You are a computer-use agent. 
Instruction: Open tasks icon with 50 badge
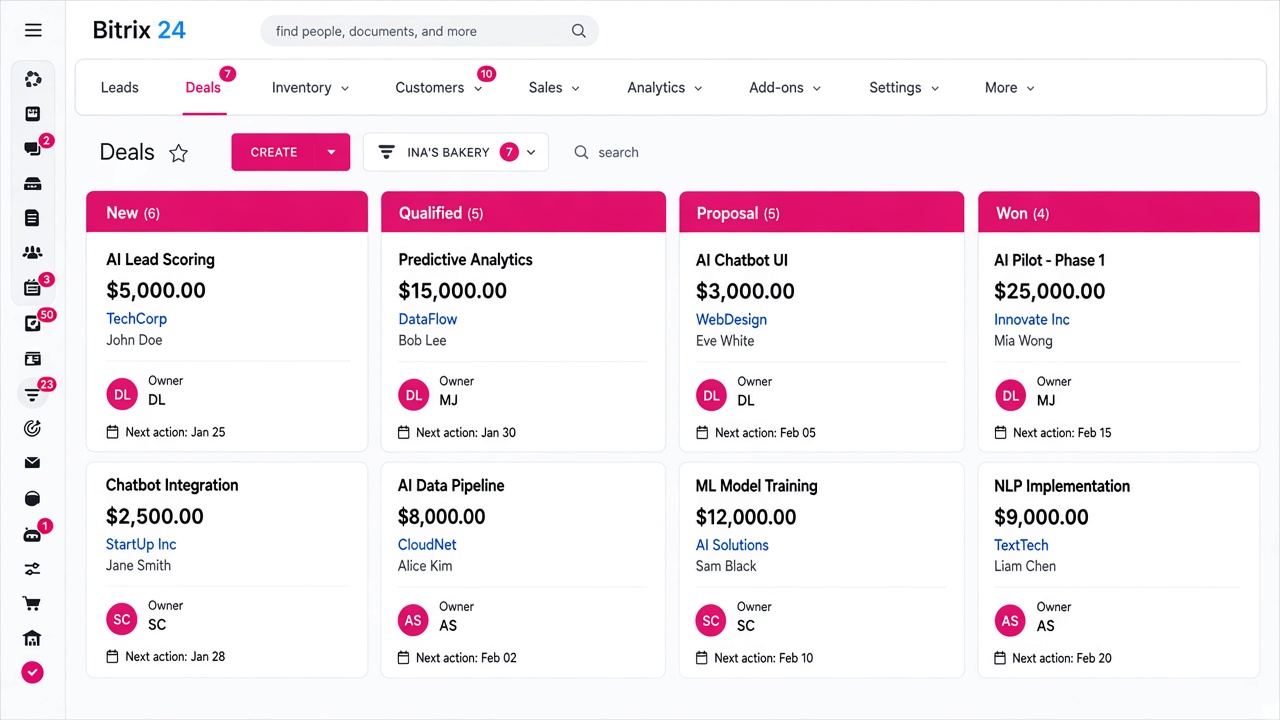33,323
